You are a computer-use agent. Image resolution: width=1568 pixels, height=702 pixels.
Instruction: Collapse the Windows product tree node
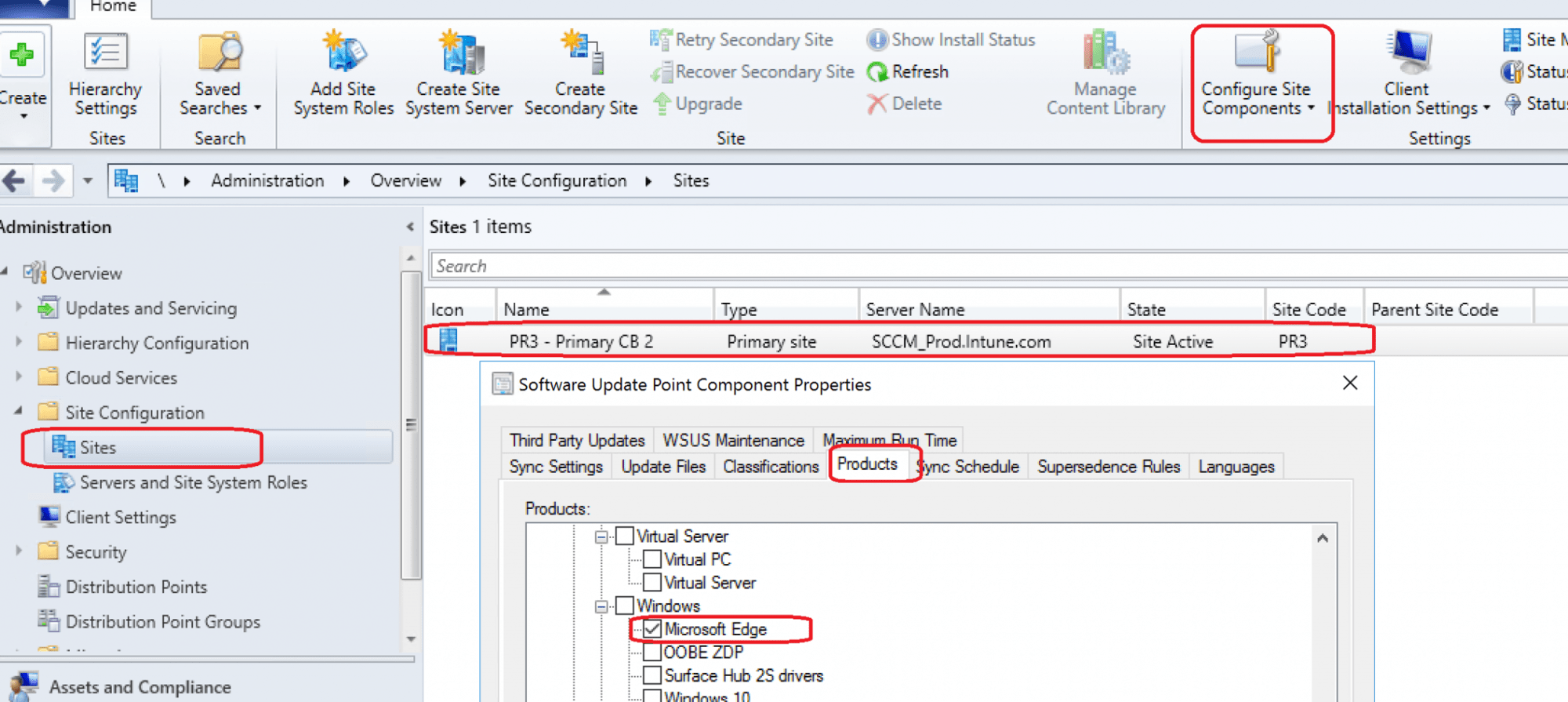[601, 606]
